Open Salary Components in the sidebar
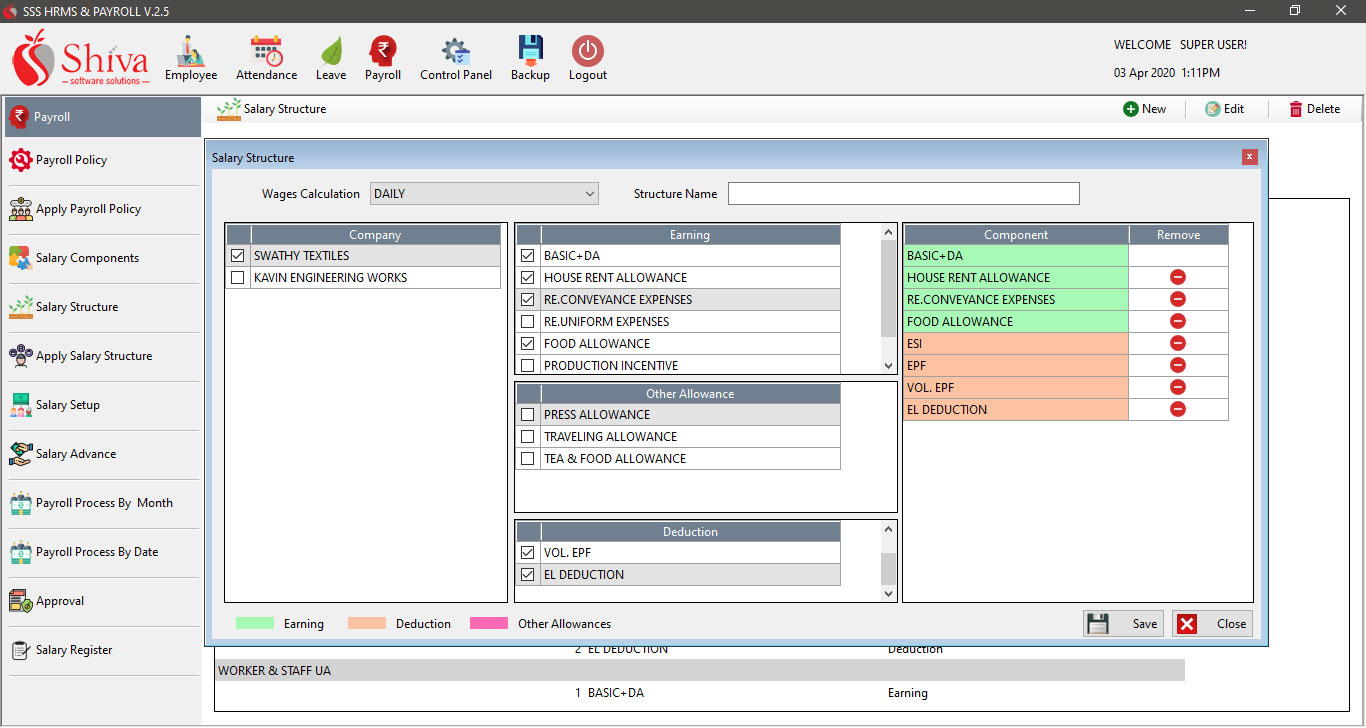The image size is (1366, 728). coord(87,258)
